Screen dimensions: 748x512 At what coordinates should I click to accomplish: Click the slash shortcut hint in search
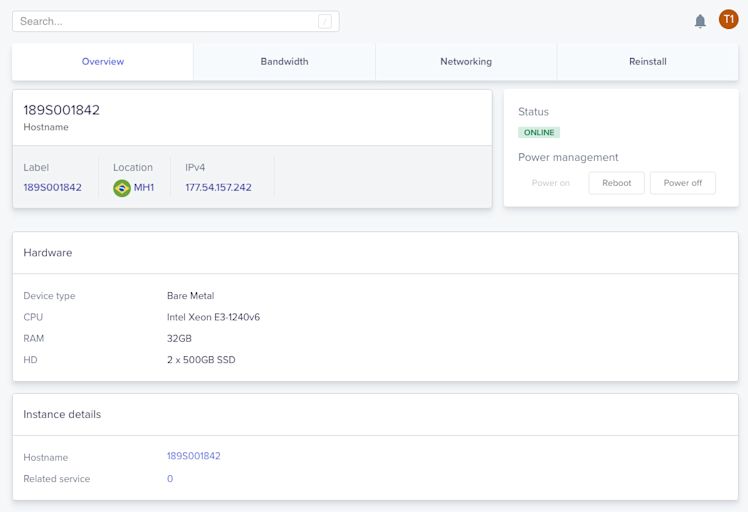[325, 21]
